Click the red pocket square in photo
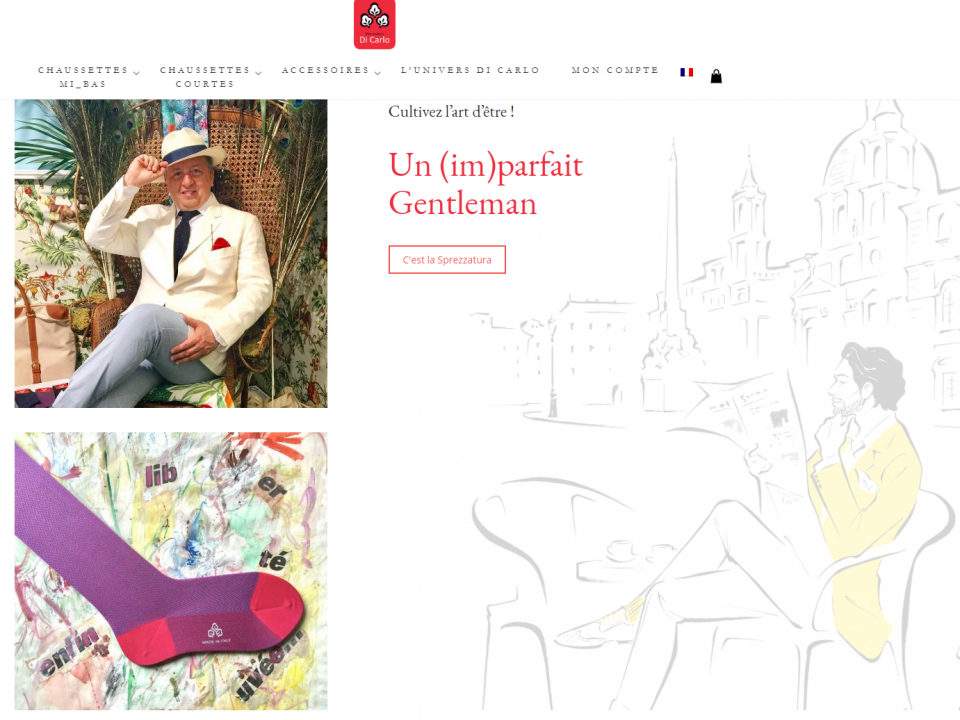Screen dimensions: 960x720 tap(221, 244)
